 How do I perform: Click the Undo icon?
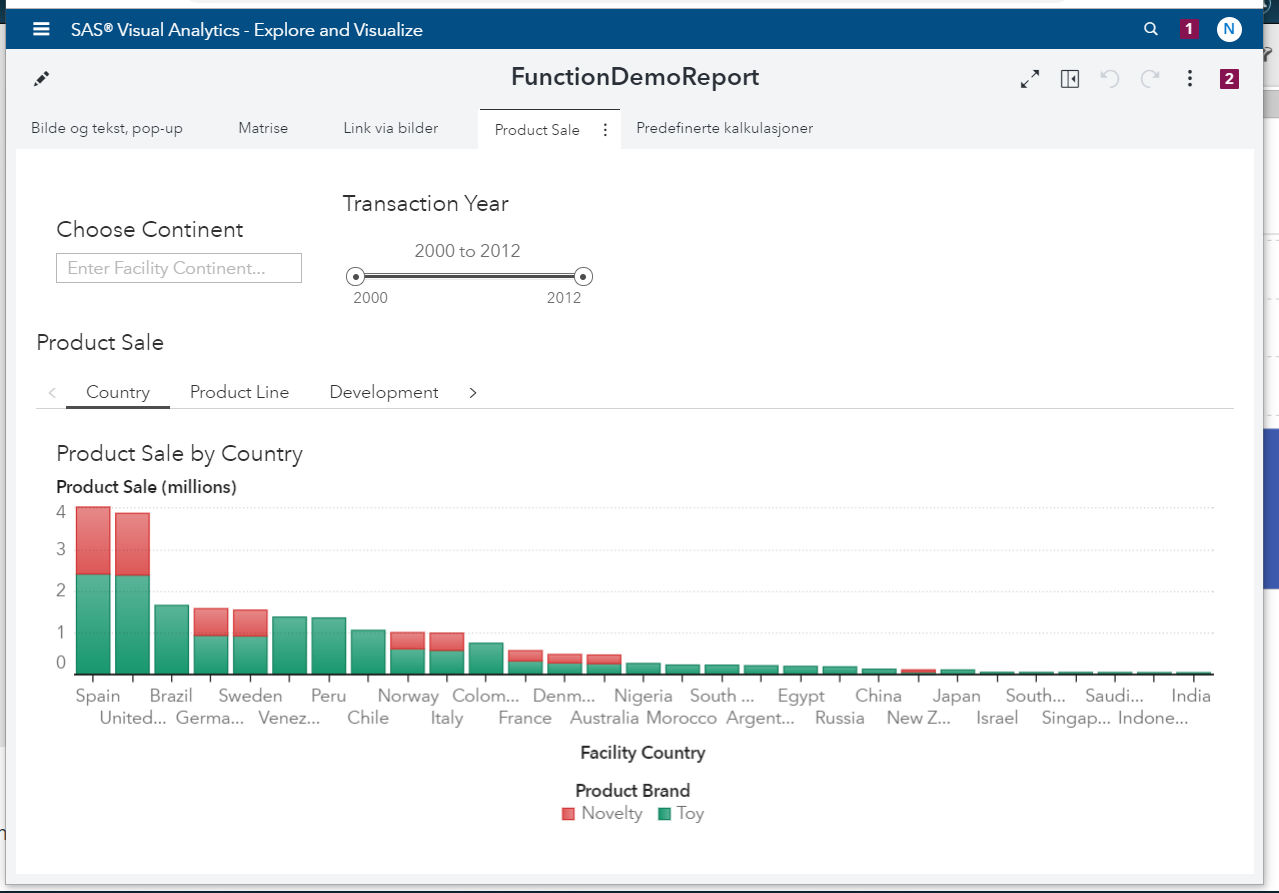1110,78
